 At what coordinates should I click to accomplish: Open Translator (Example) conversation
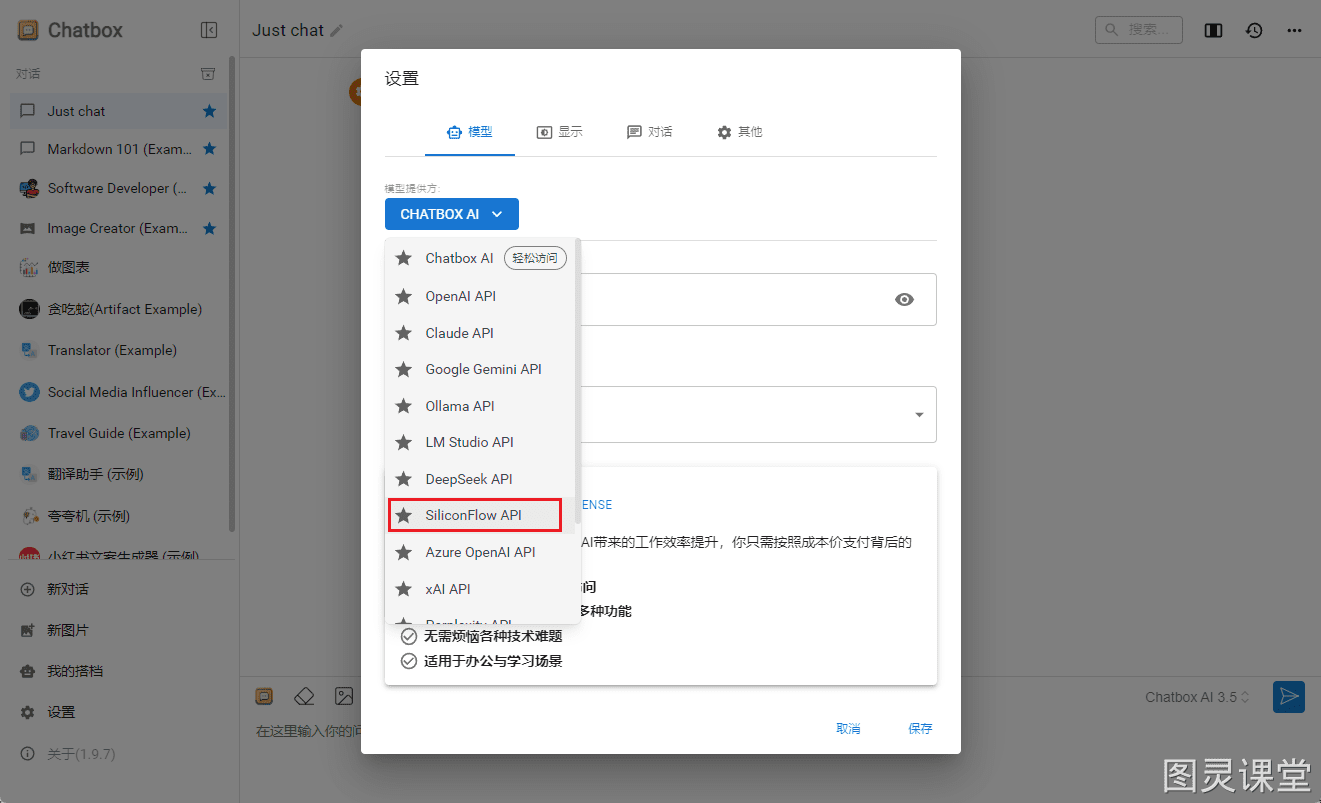pos(119,350)
